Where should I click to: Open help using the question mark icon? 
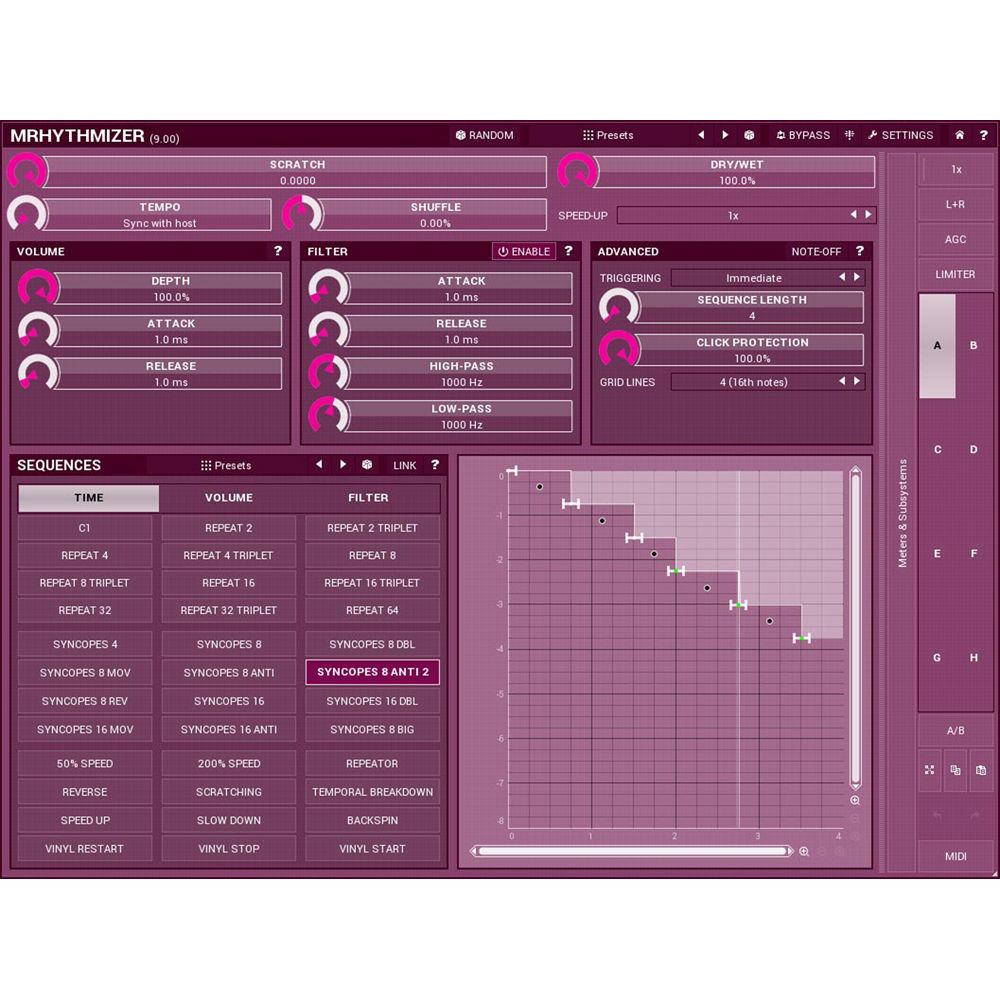[x=984, y=135]
